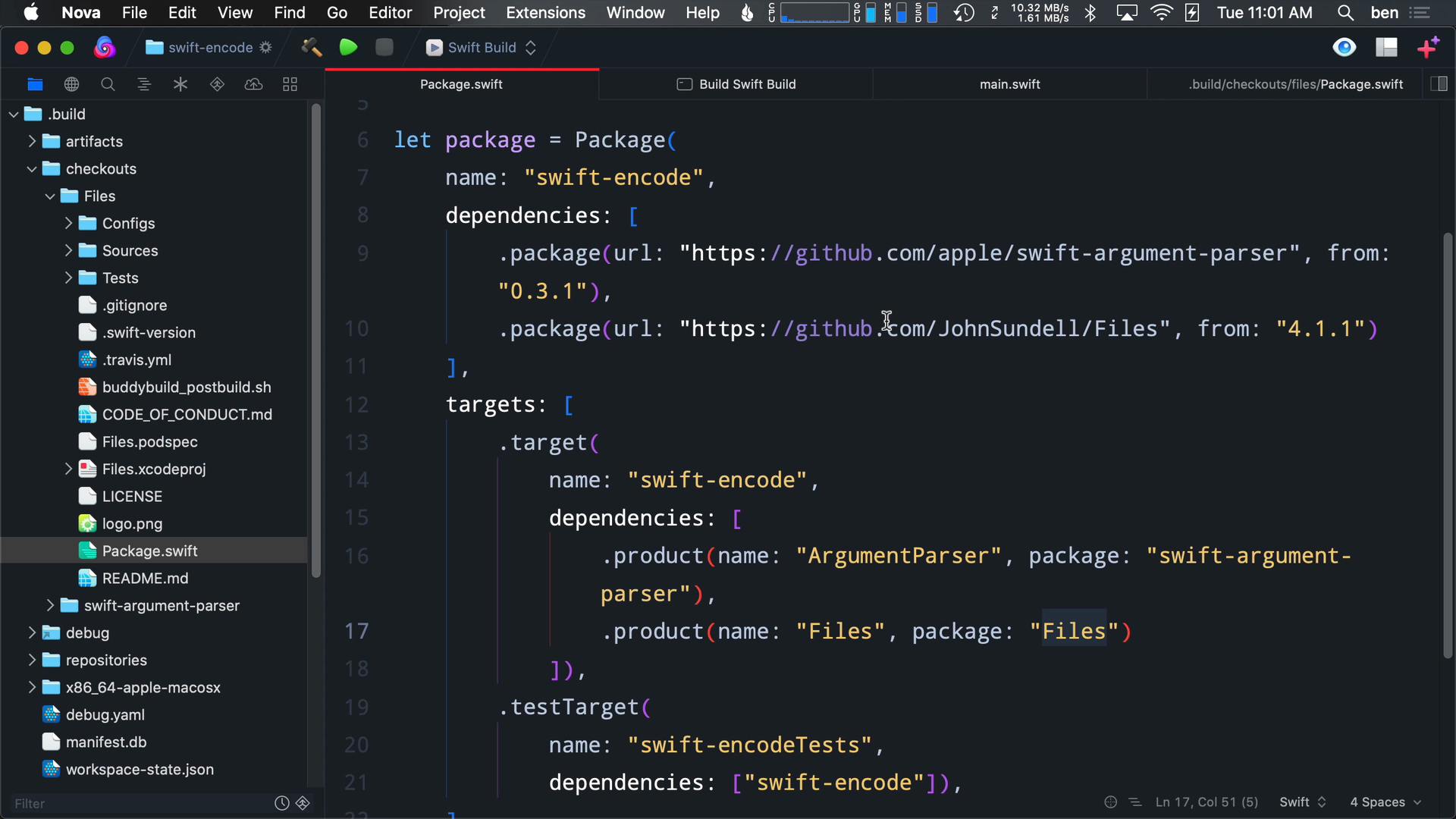1456x819 pixels.
Task: Select the .gitignore file
Action: point(153,305)
